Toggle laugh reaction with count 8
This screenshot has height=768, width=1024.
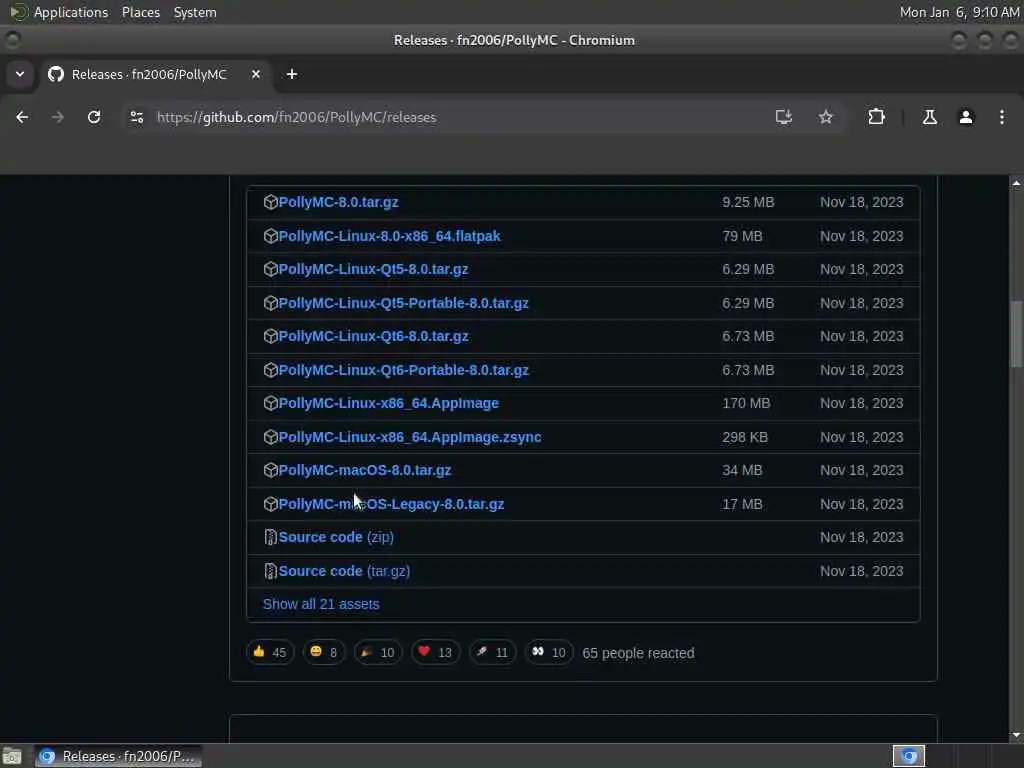click(323, 652)
